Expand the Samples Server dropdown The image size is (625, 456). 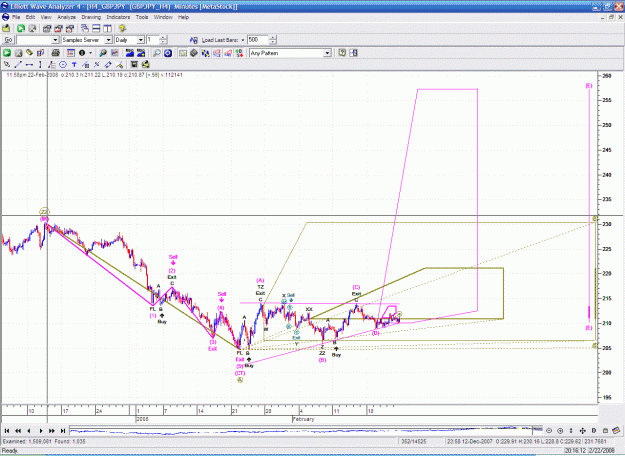click(x=108, y=40)
